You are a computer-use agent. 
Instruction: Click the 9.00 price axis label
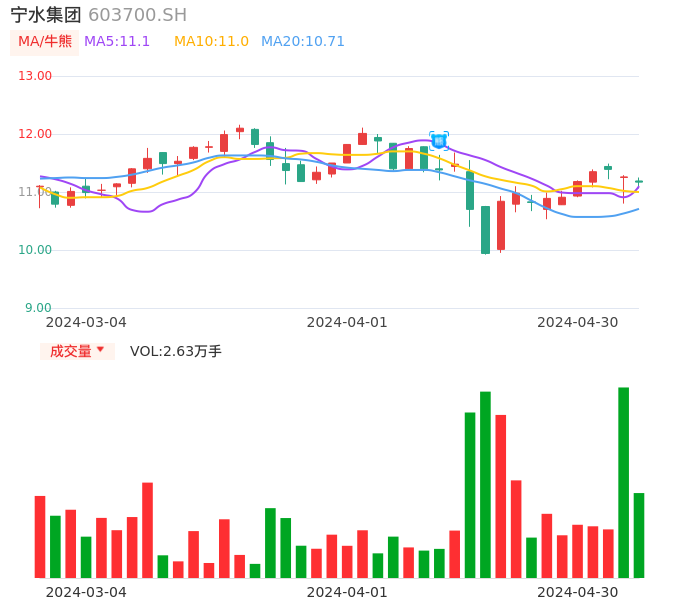pos(39,308)
